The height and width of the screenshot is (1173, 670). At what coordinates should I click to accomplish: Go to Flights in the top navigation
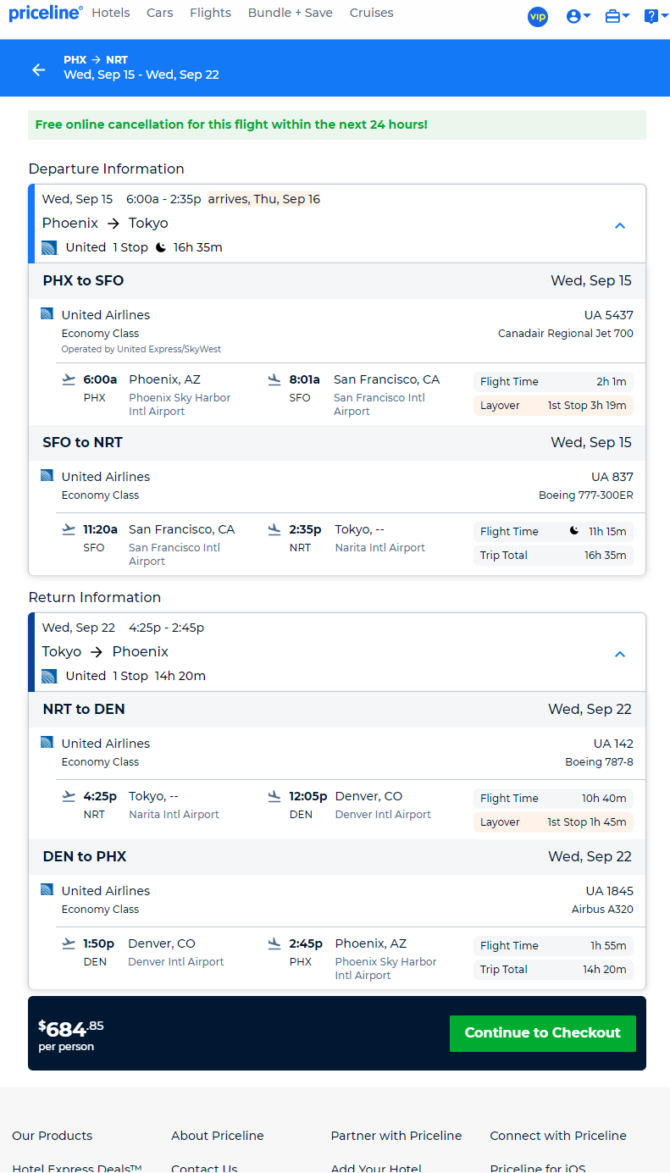point(210,13)
